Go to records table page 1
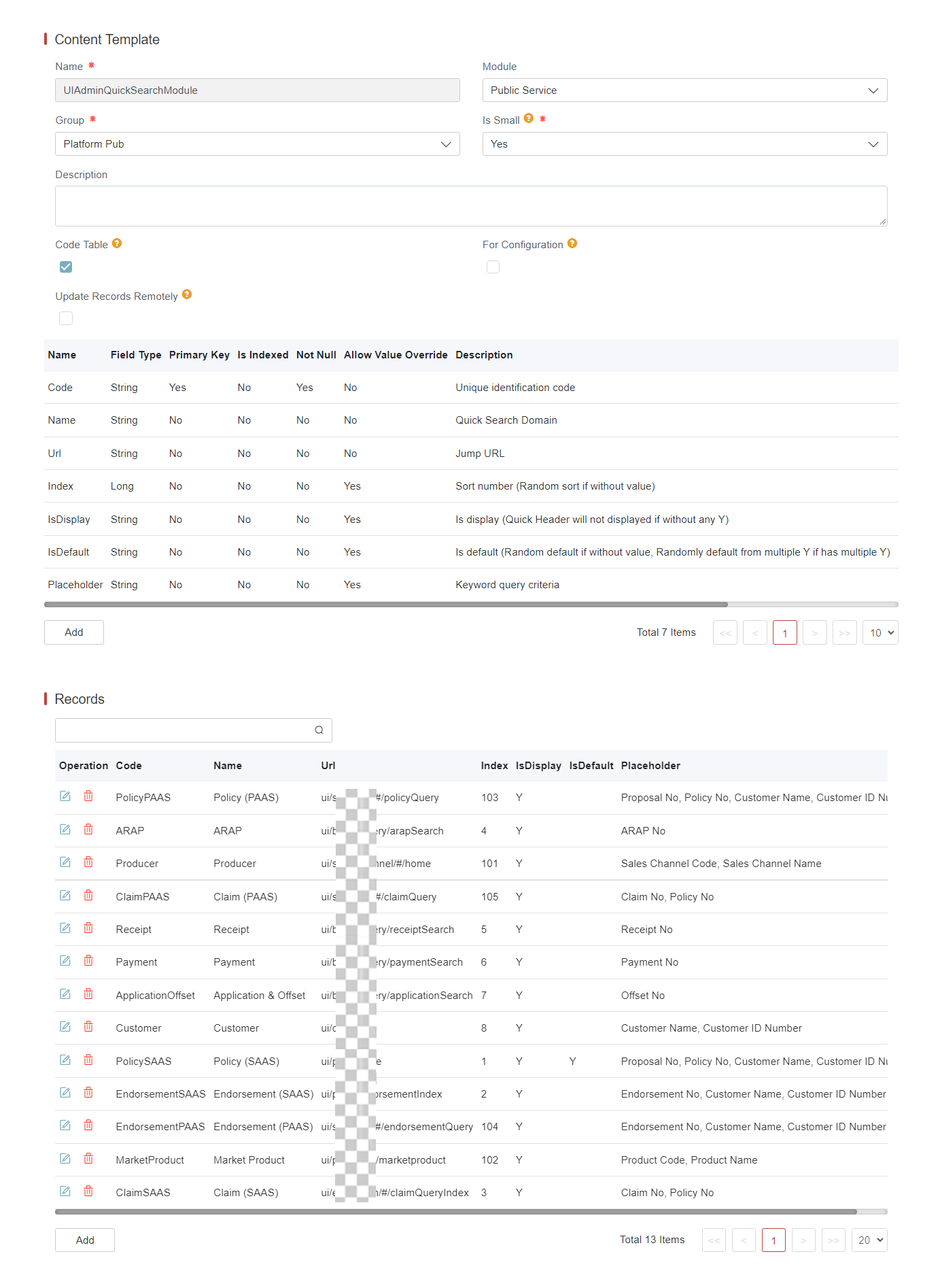The height and width of the screenshot is (1288, 940). click(774, 1240)
